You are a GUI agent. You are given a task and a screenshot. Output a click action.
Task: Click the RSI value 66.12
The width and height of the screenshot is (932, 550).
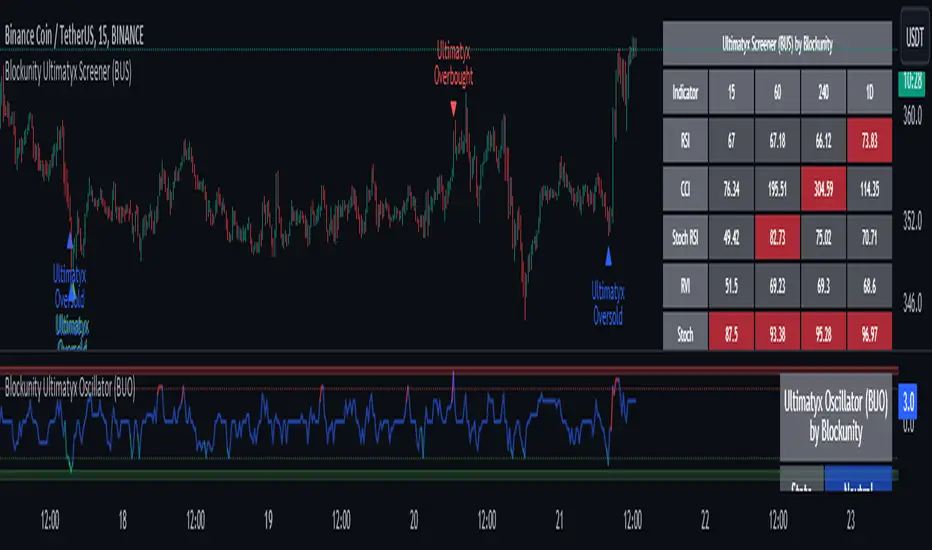(x=823, y=140)
